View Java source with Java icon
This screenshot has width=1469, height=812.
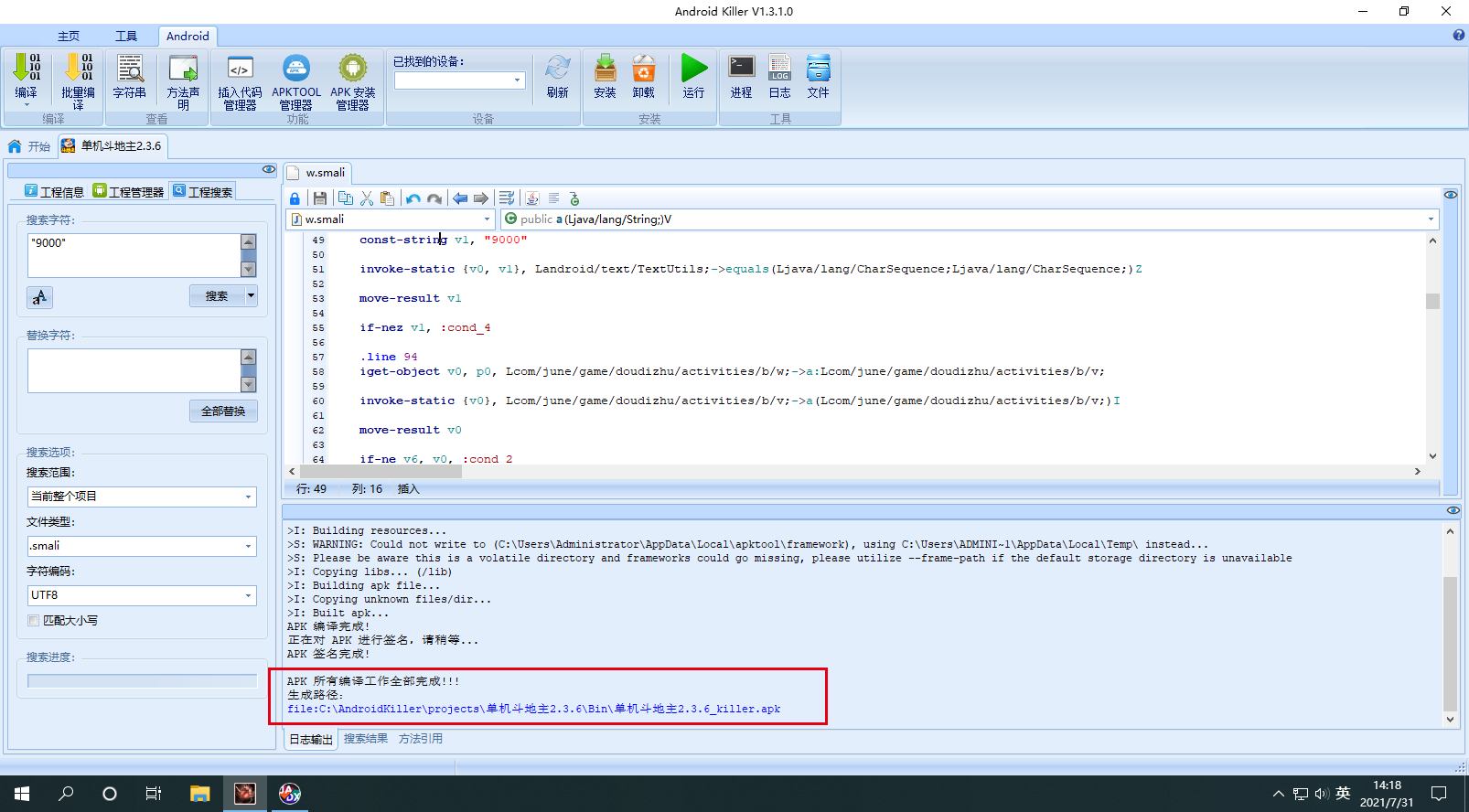pyautogui.click(x=532, y=198)
